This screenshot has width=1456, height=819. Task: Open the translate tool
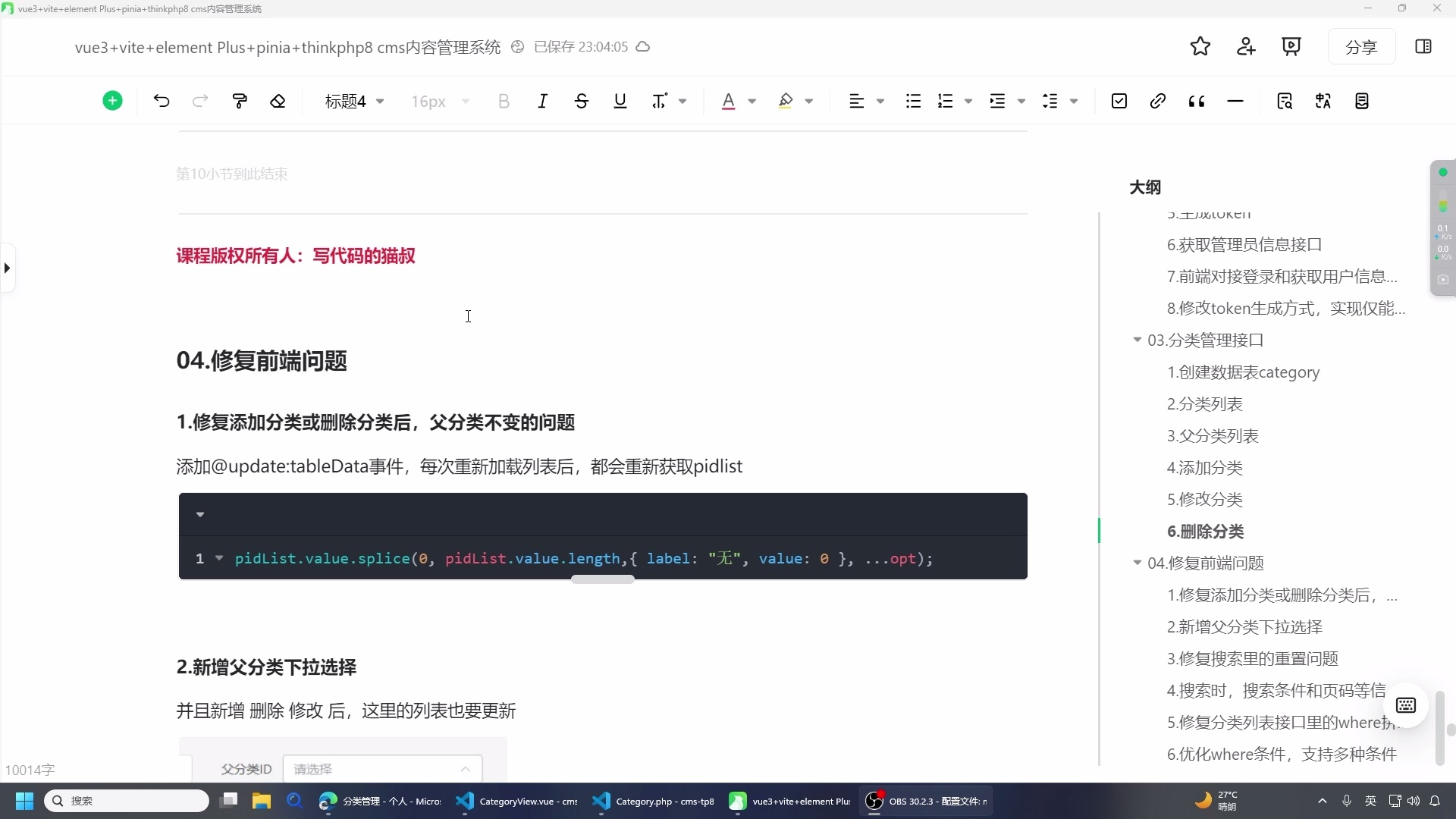coord(1323,101)
